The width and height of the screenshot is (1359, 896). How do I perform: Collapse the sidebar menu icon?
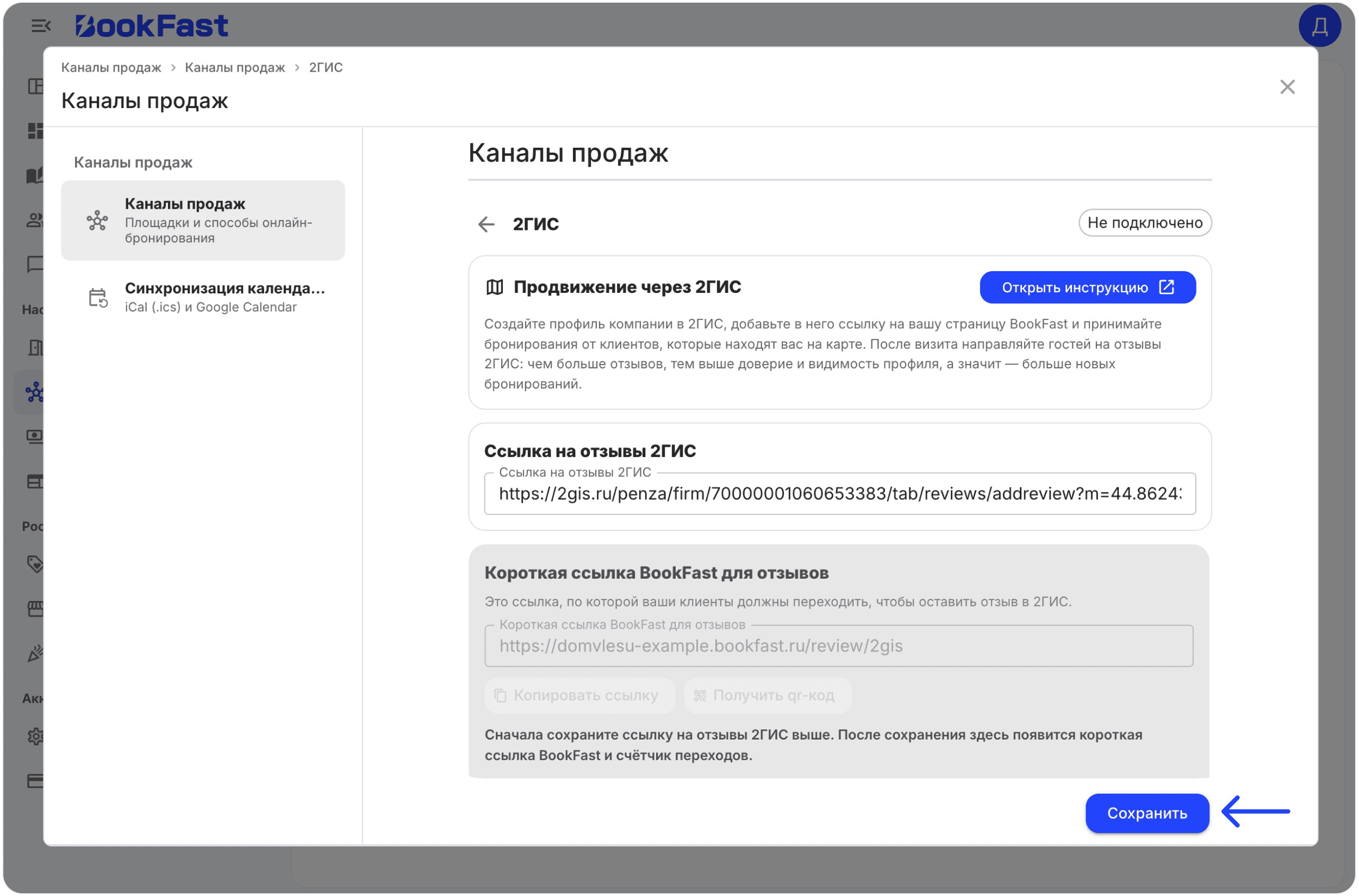tap(41, 26)
